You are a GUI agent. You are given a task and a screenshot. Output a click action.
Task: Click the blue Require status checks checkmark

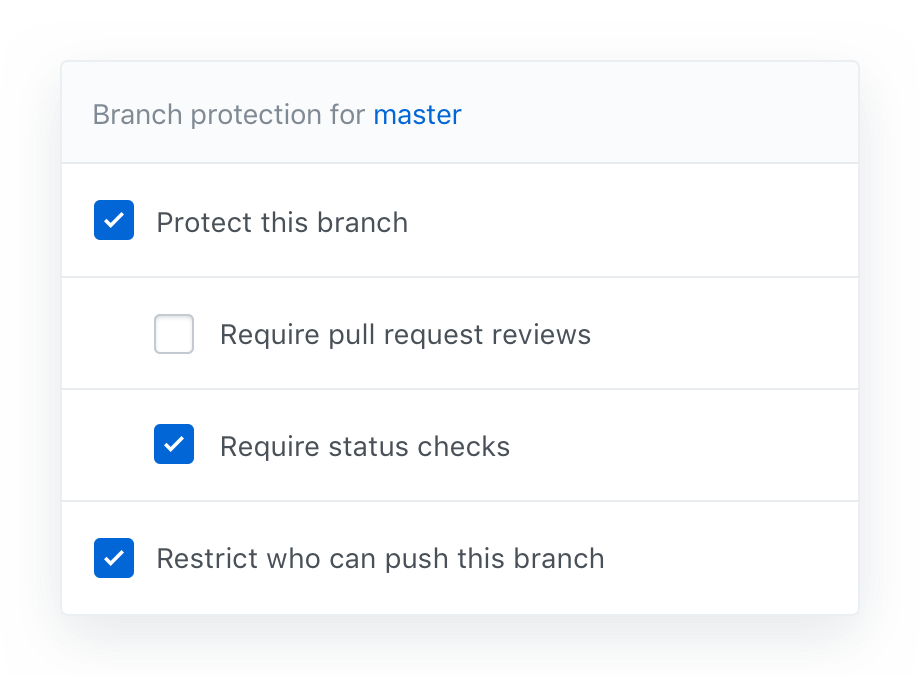pyautogui.click(x=174, y=444)
